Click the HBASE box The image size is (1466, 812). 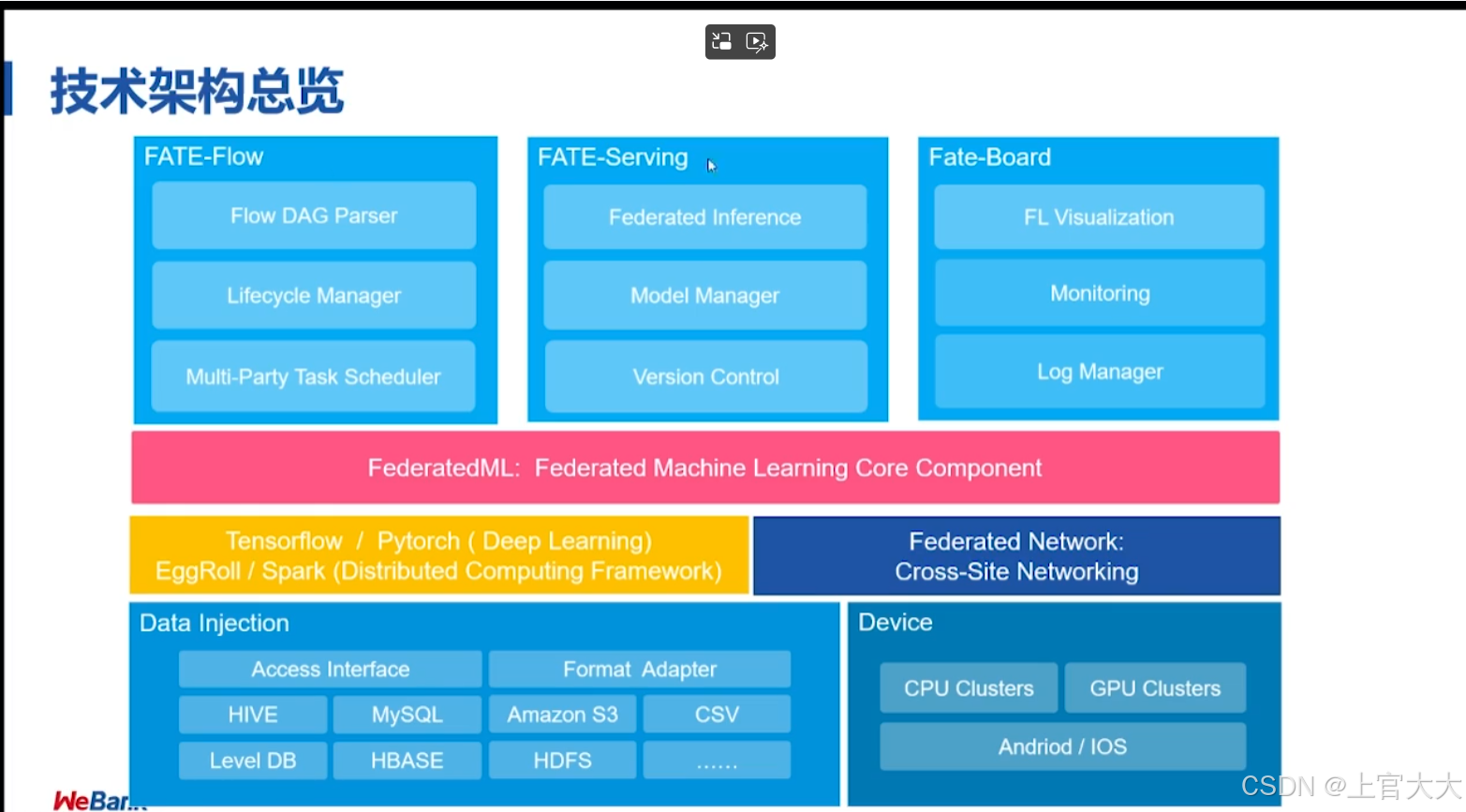pyautogui.click(x=407, y=760)
